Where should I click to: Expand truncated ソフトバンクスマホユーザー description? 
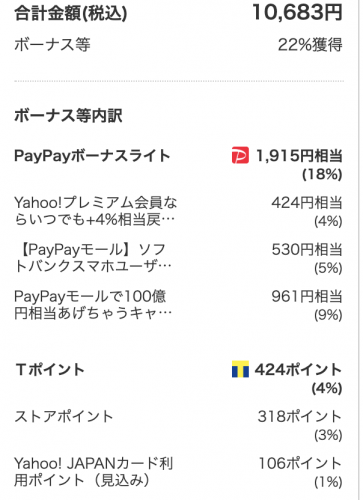click(x=93, y=258)
